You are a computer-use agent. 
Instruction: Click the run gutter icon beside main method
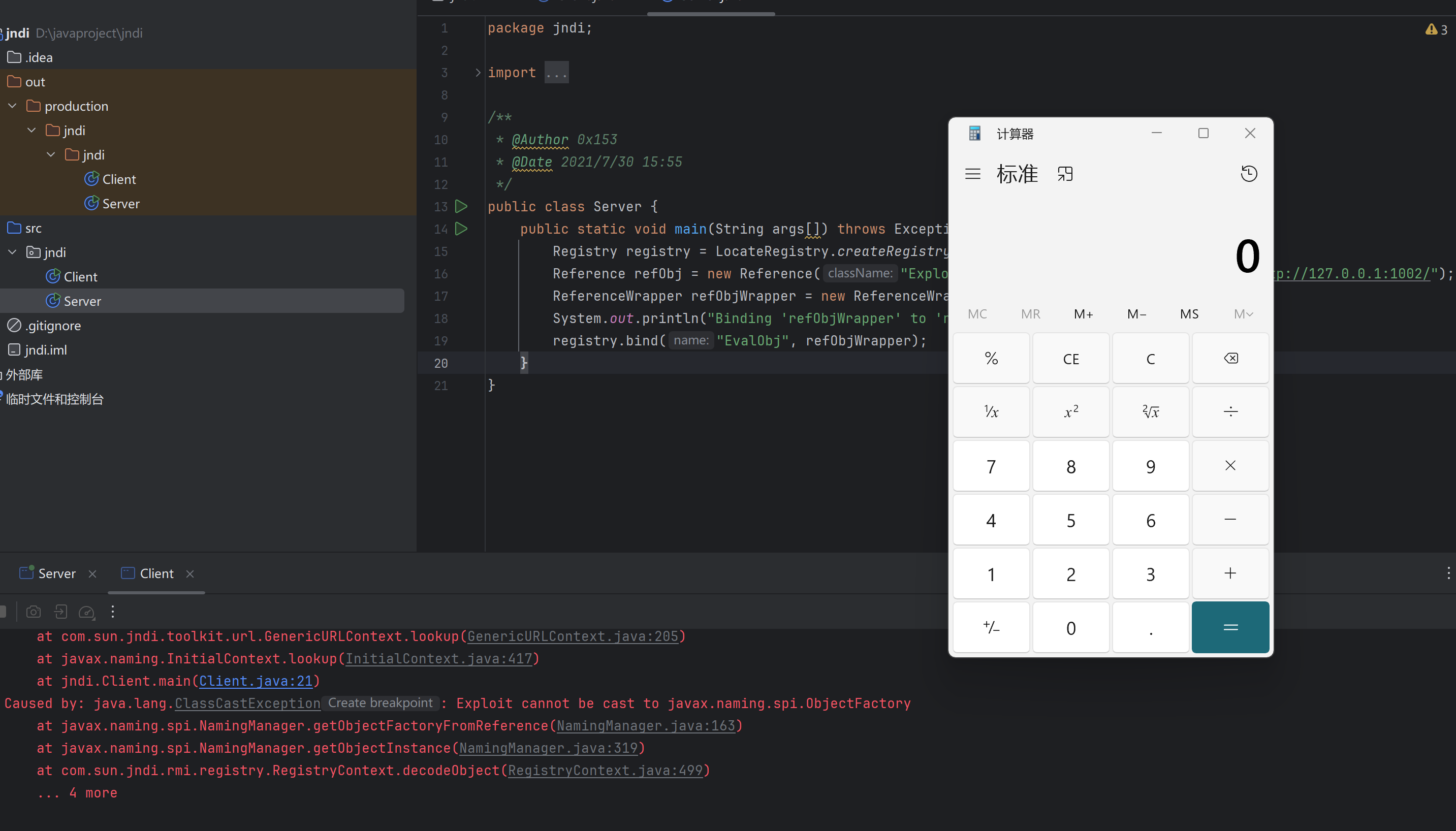pos(461,229)
